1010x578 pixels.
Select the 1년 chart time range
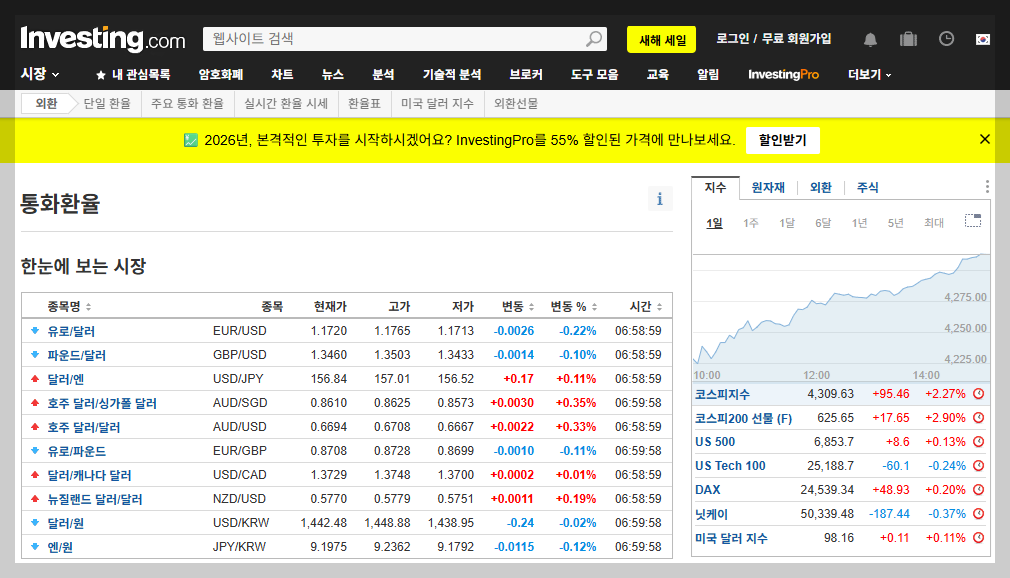coord(858,223)
